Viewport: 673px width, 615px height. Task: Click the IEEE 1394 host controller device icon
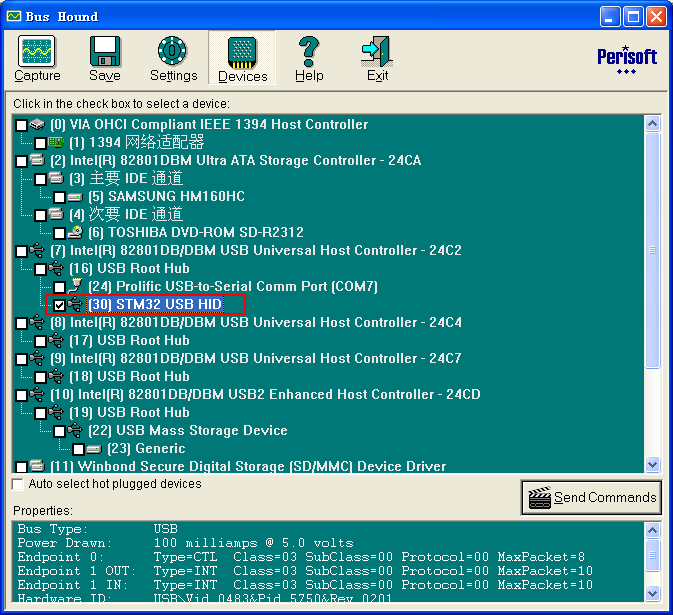[37, 124]
